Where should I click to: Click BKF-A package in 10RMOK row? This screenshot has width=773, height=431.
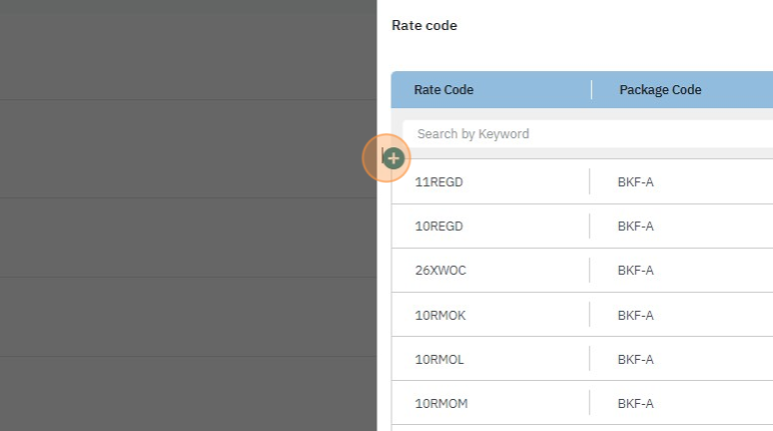pyautogui.click(x=635, y=315)
